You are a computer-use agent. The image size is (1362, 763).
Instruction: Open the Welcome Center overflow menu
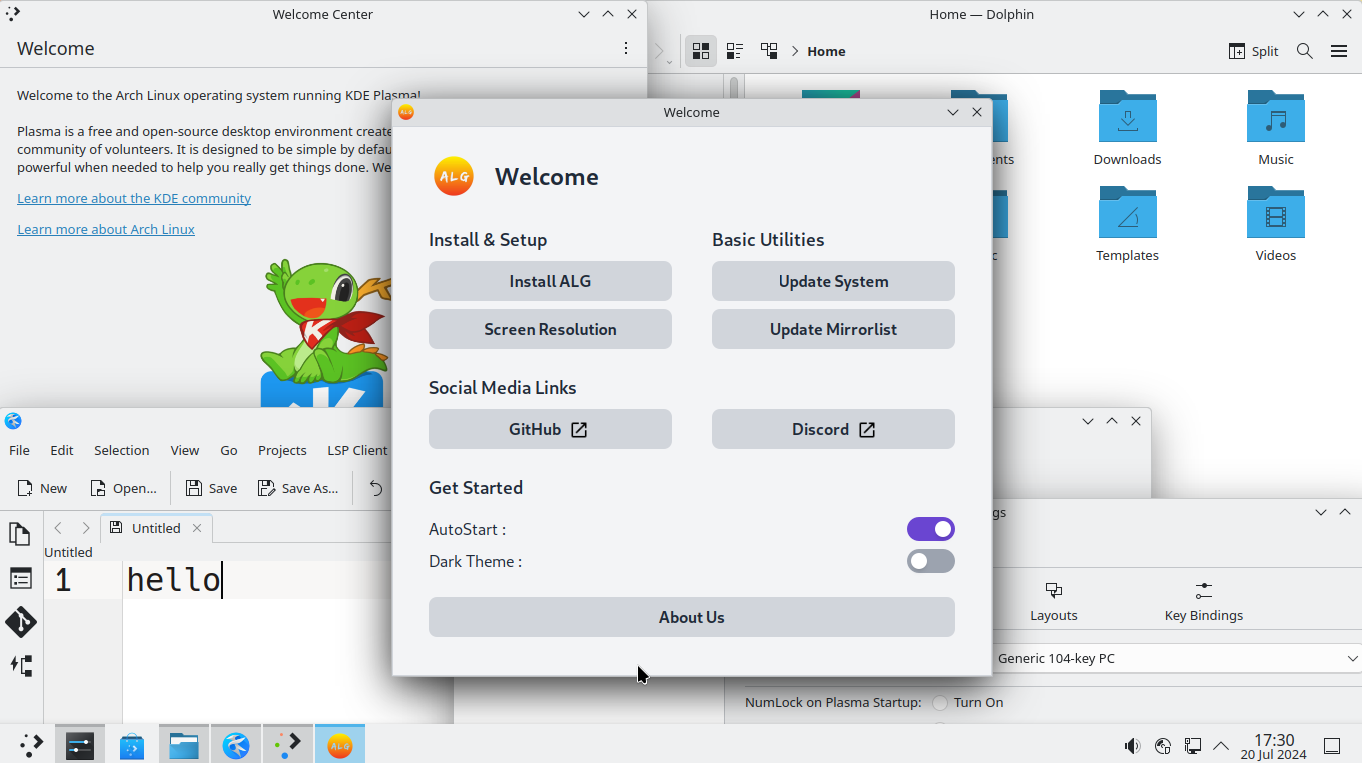626,47
